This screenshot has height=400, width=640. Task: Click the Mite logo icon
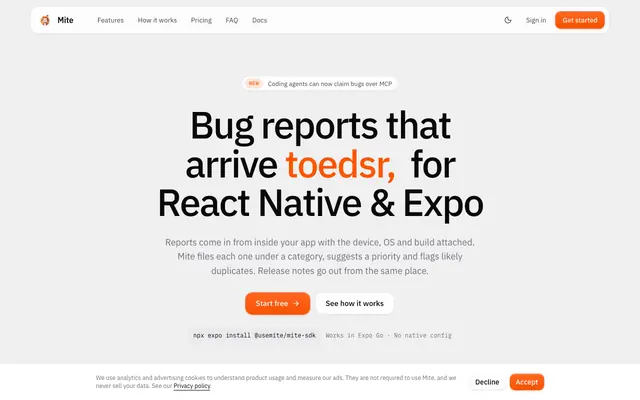[45, 20]
